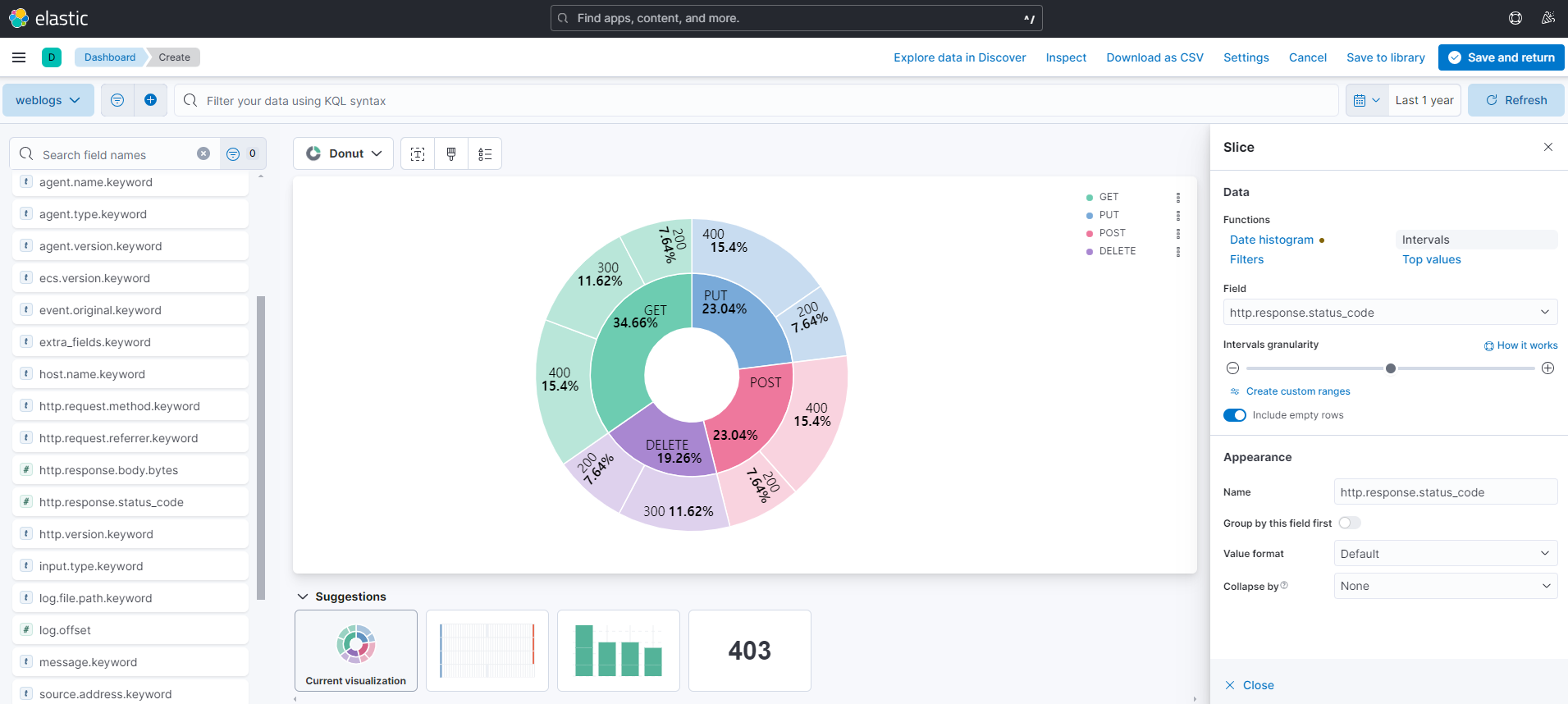Expand the Value format dropdown
This screenshot has width=1568, height=704.
click(x=1446, y=554)
